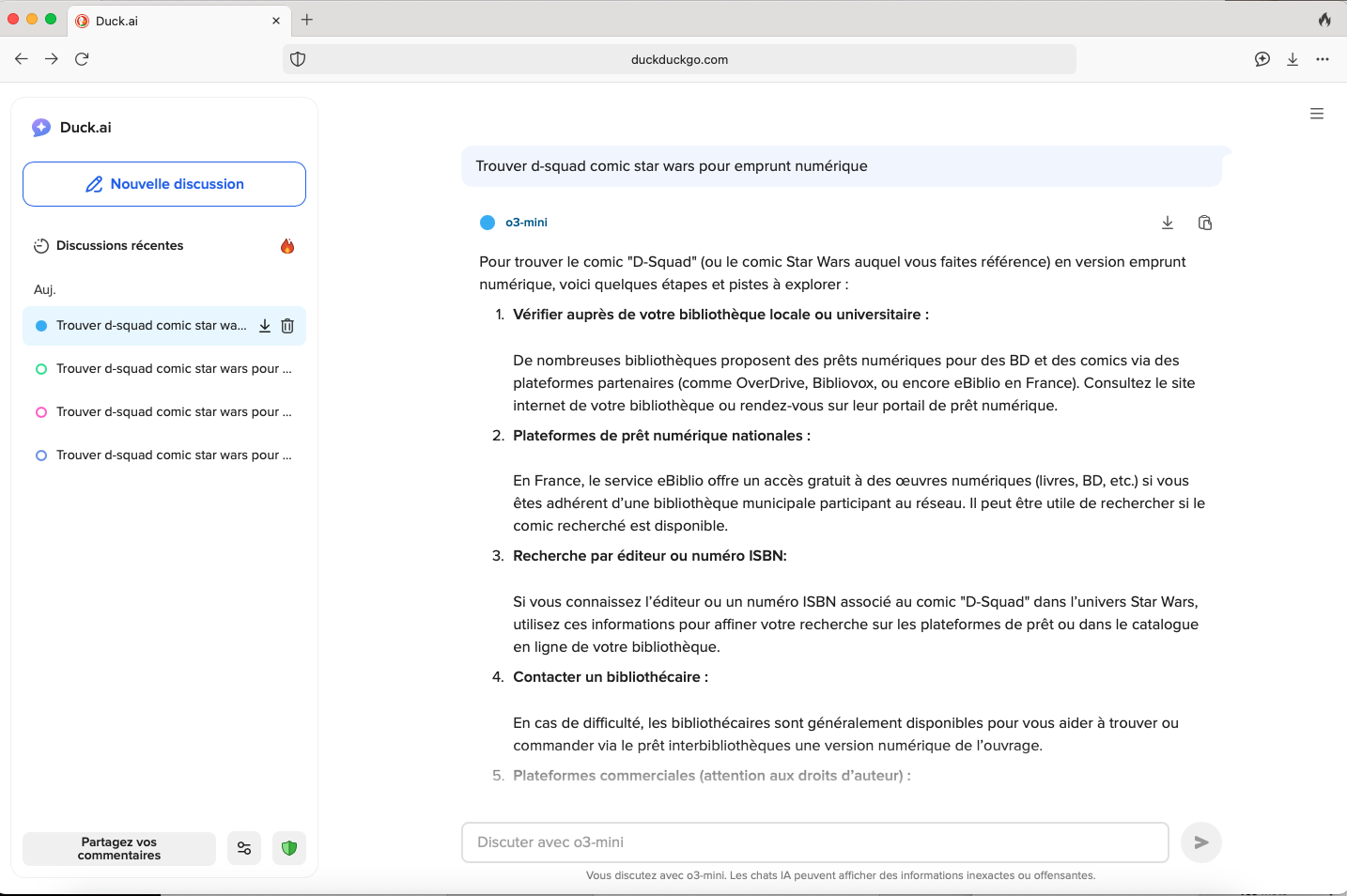Click the fire icon beside Discussions récentes
1347x896 pixels.
click(287, 246)
